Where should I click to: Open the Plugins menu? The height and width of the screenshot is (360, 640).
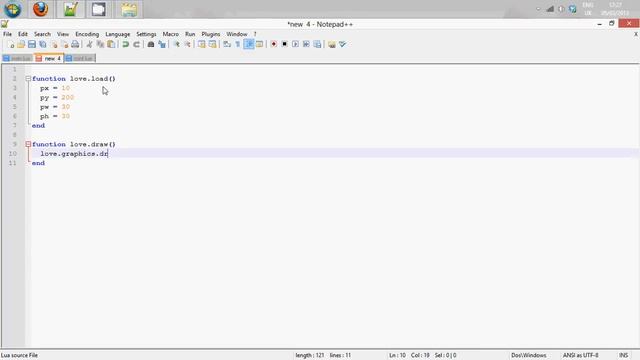tap(211, 34)
